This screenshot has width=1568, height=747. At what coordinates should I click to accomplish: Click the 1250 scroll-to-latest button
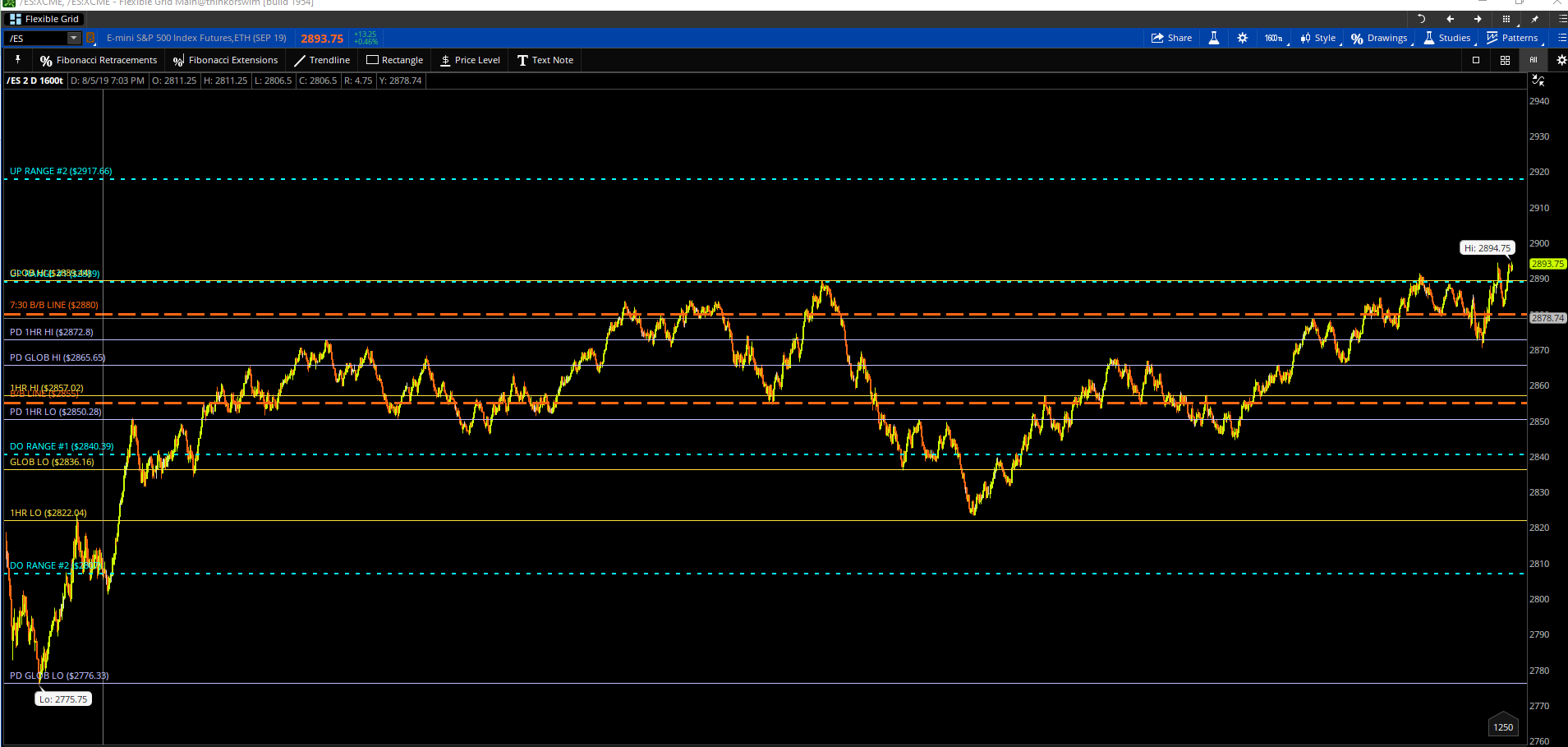coord(1503,725)
